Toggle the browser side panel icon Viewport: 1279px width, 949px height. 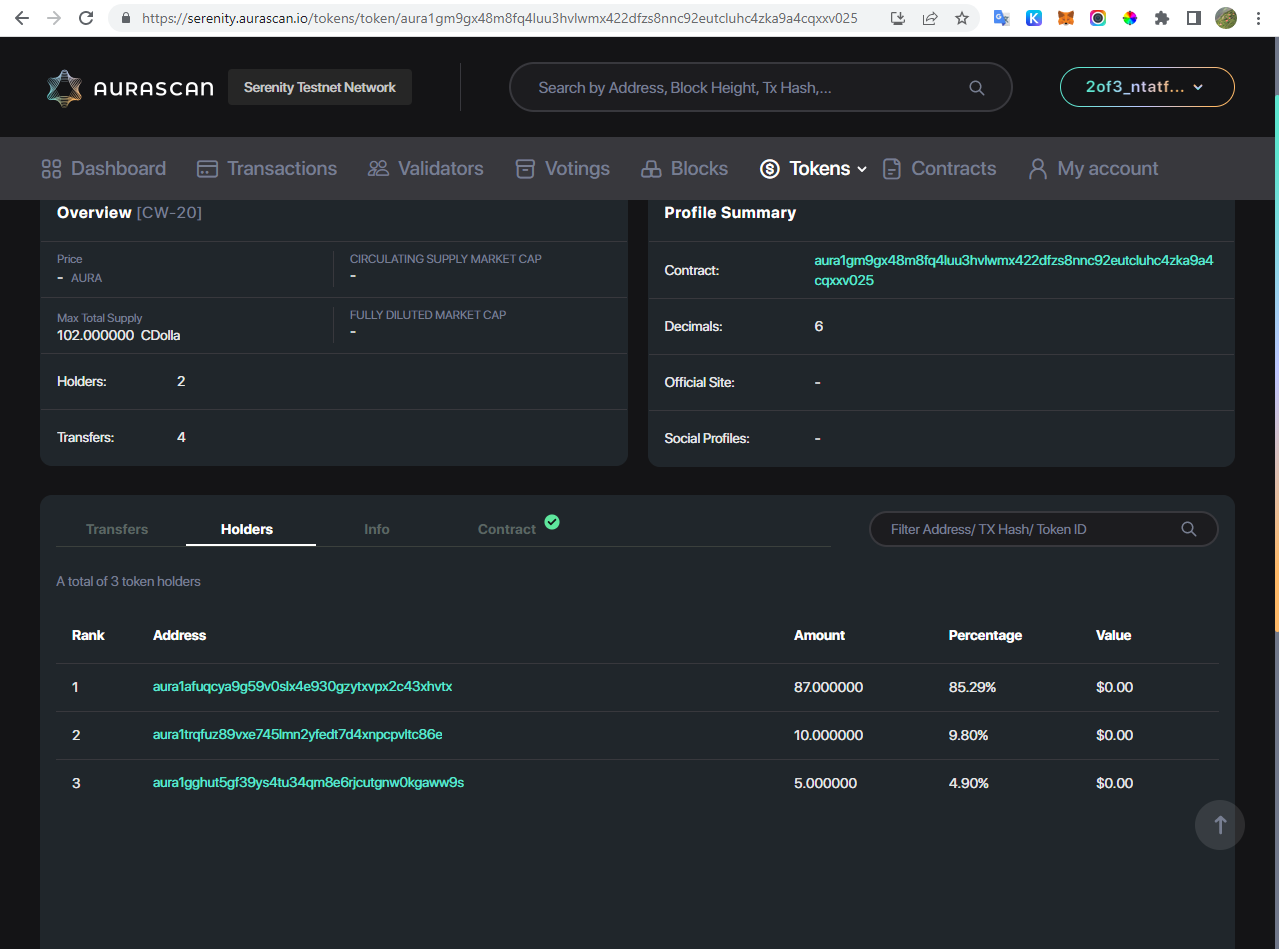1194,18
